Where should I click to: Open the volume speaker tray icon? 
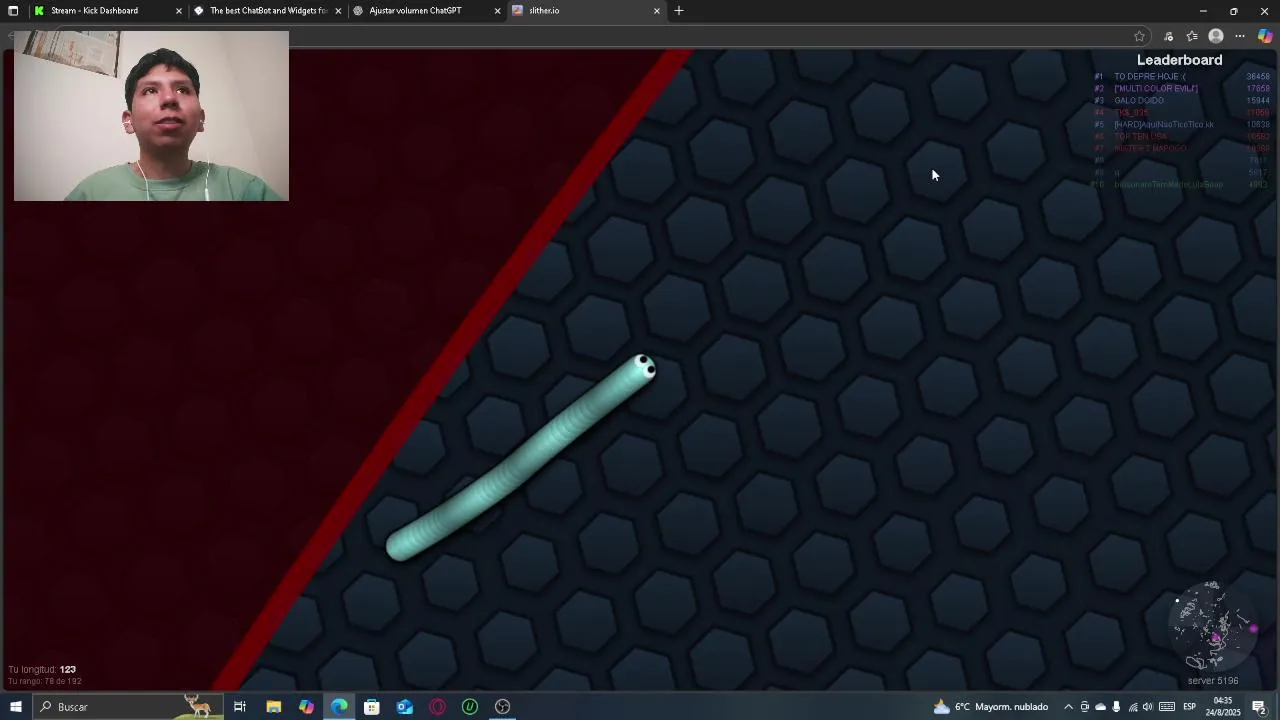[1148, 707]
